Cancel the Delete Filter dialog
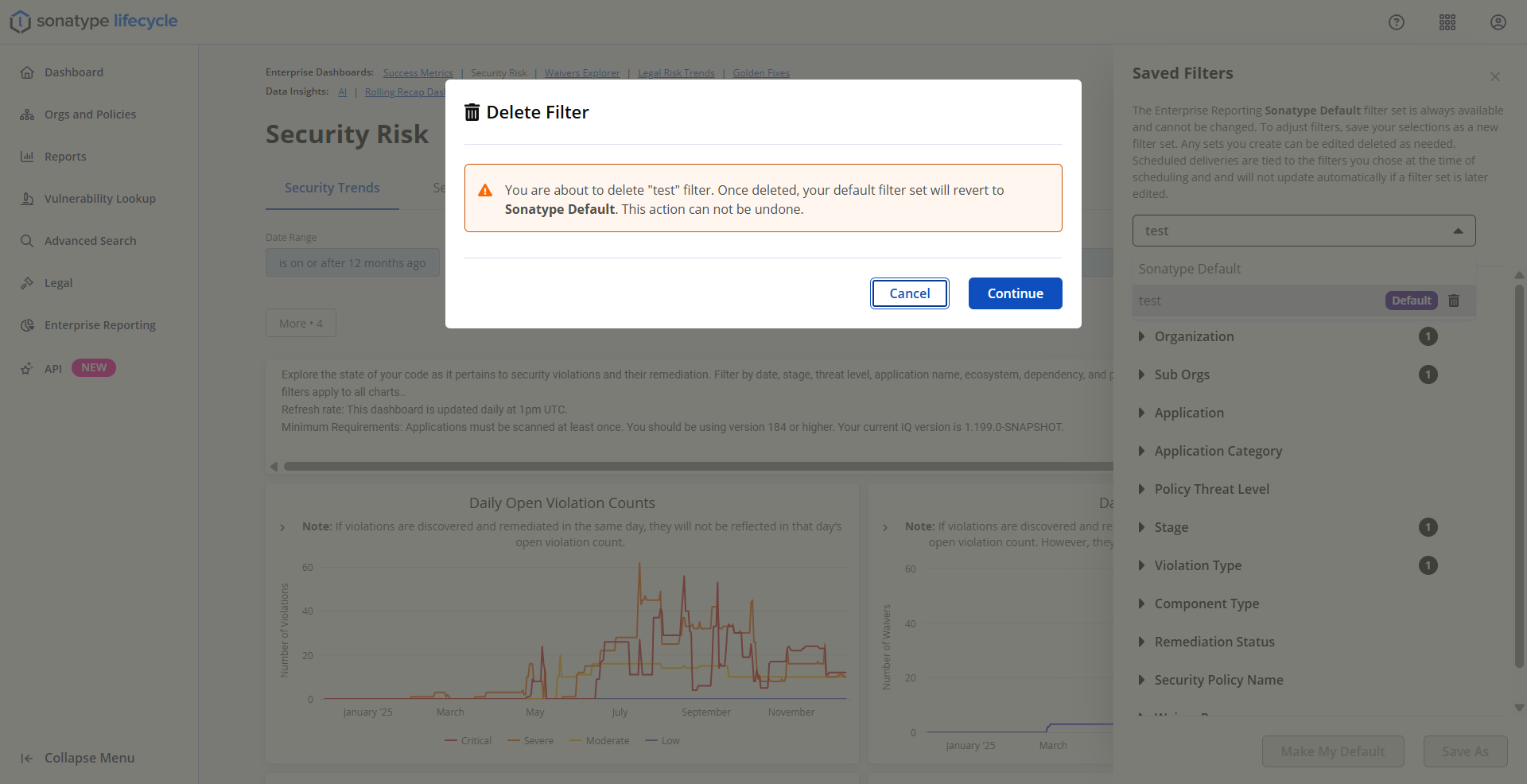This screenshot has width=1527, height=784. (x=910, y=293)
